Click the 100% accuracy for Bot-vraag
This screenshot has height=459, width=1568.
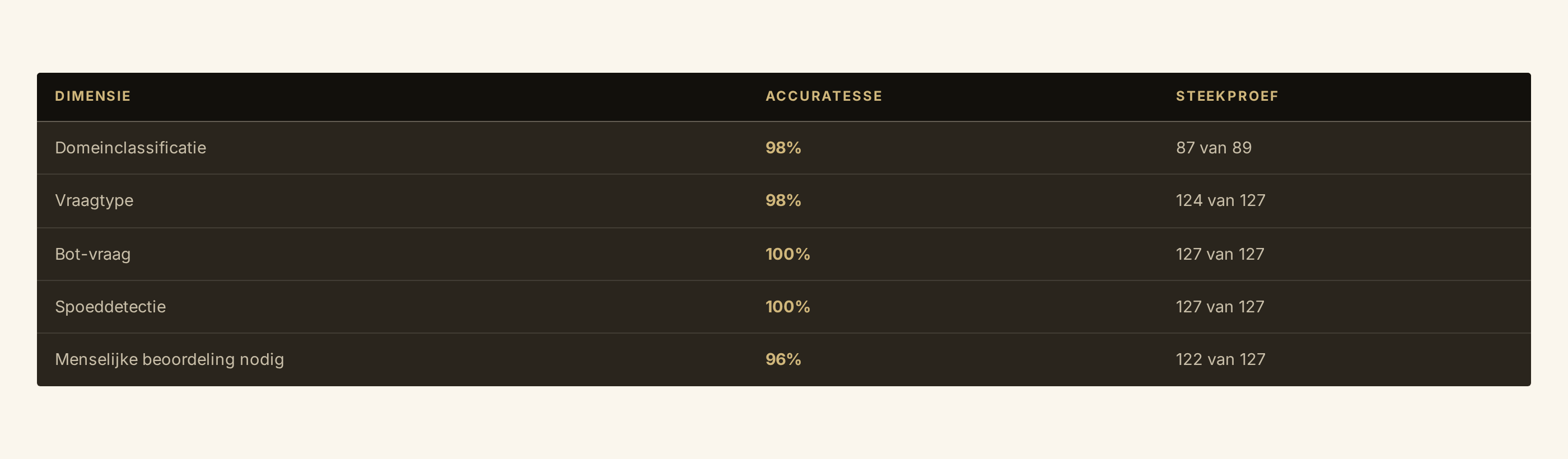pos(787,255)
